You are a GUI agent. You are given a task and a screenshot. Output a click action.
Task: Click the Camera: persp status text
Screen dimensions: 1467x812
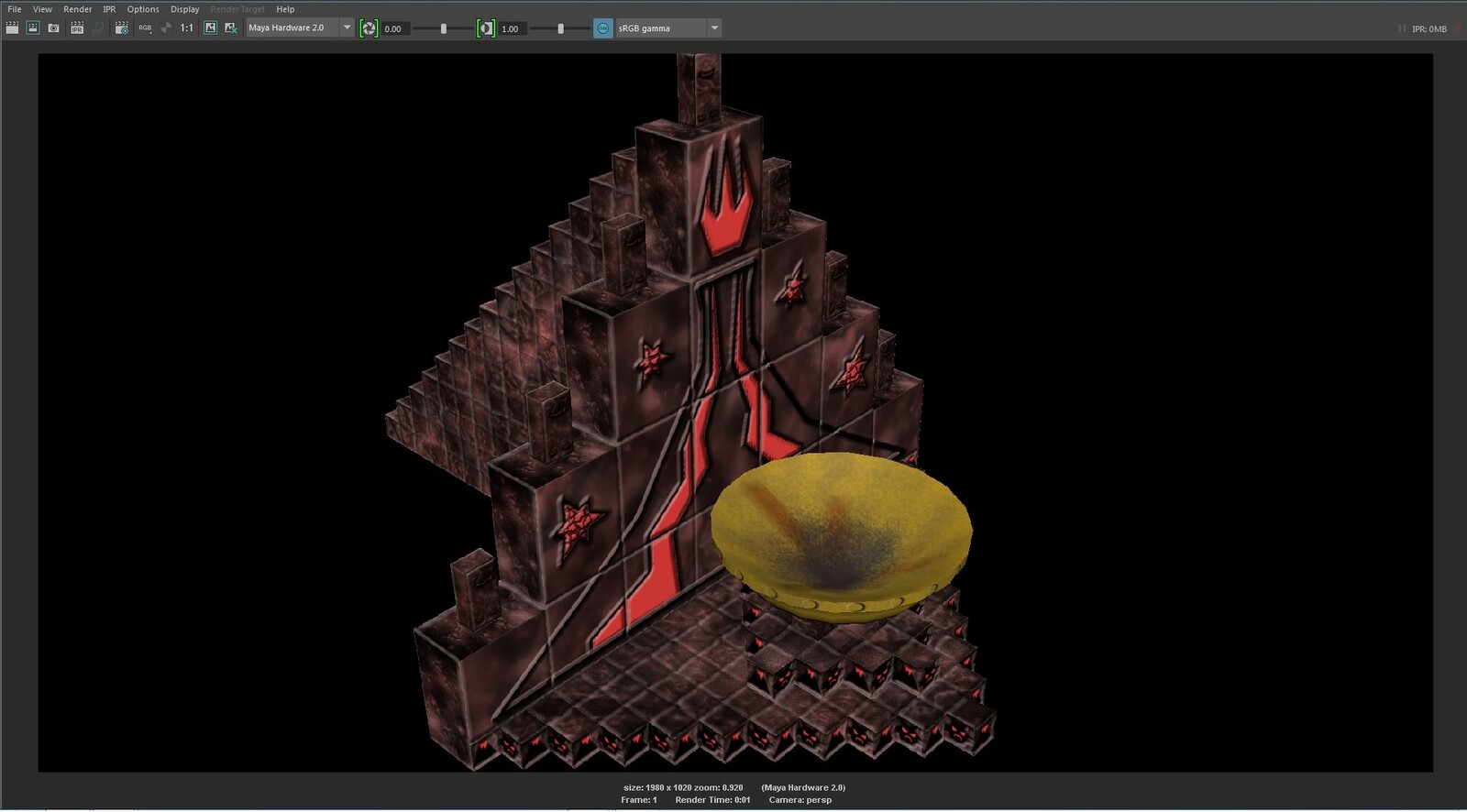(x=800, y=800)
